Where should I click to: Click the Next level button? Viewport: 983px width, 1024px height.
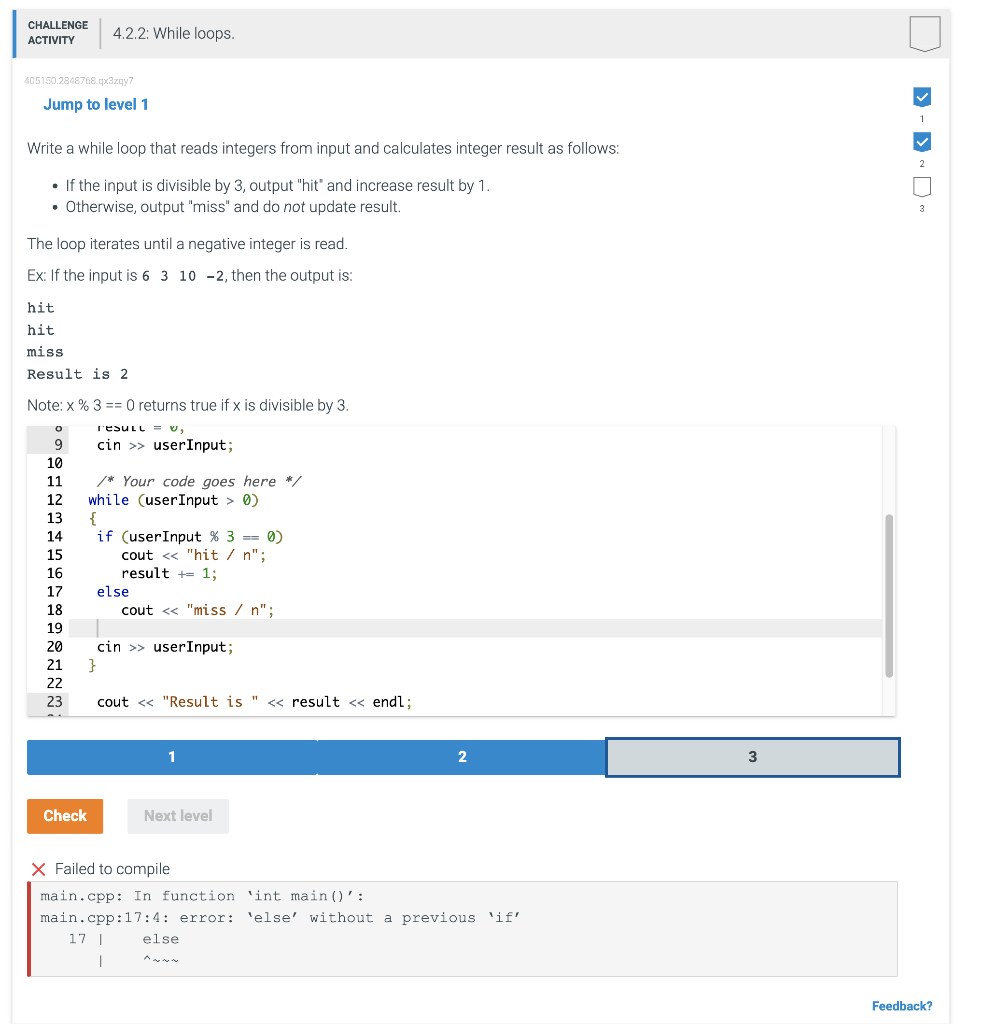click(178, 816)
